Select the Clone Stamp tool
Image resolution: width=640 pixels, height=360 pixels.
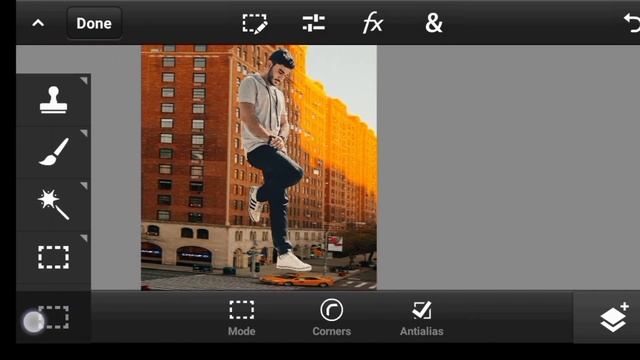[x=53, y=100]
